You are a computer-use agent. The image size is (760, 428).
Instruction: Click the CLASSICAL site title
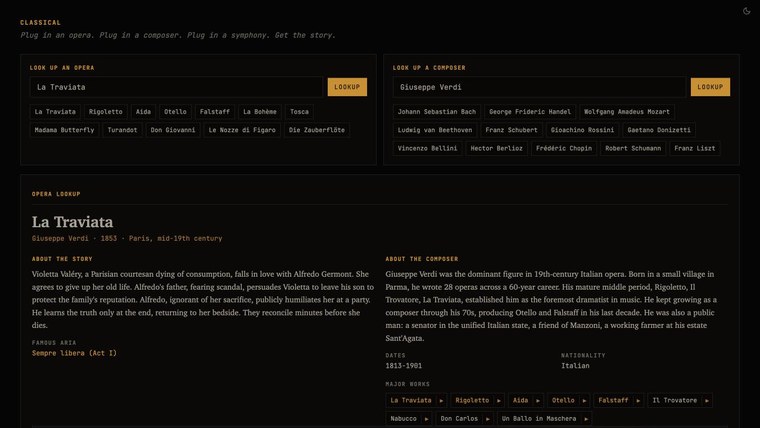click(41, 22)
